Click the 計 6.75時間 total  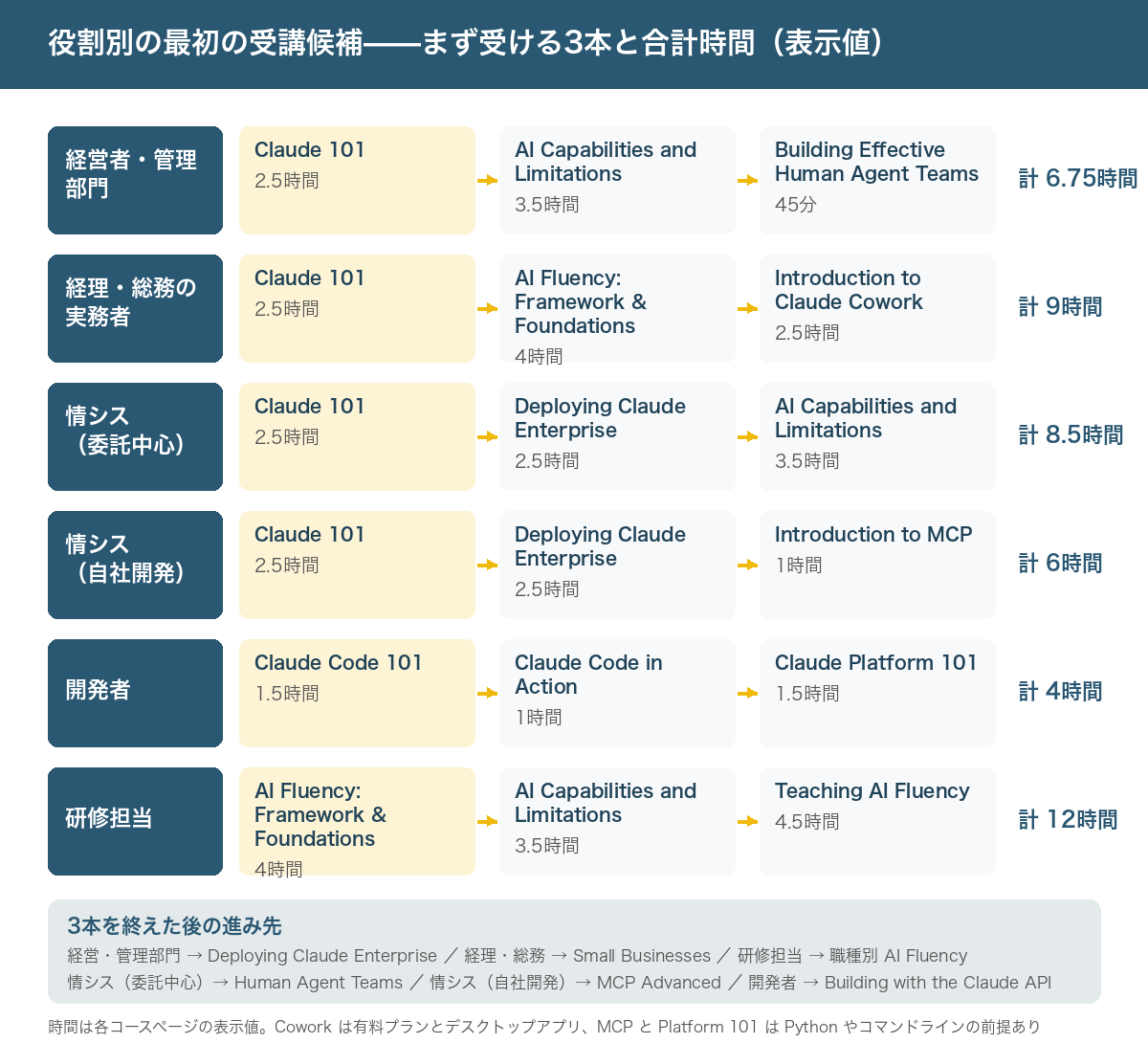pyautogui.click(x=1078, y=179)
